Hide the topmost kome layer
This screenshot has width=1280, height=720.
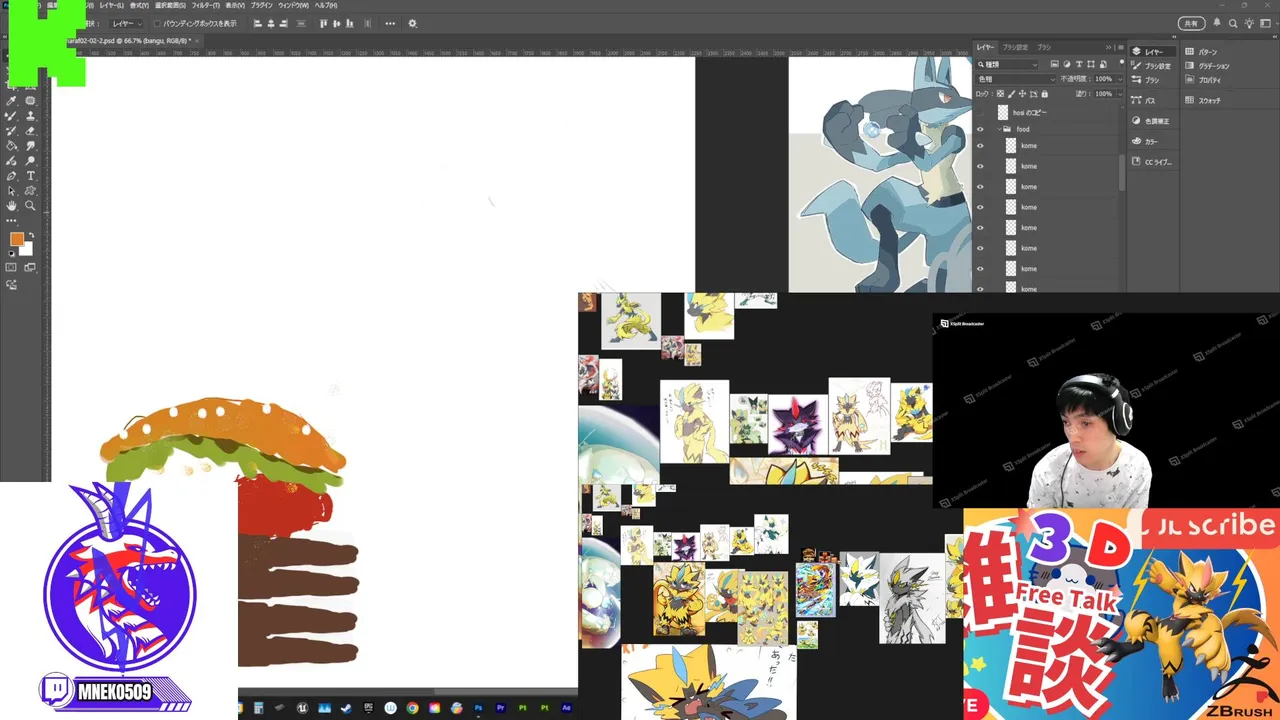click(980, 146)
